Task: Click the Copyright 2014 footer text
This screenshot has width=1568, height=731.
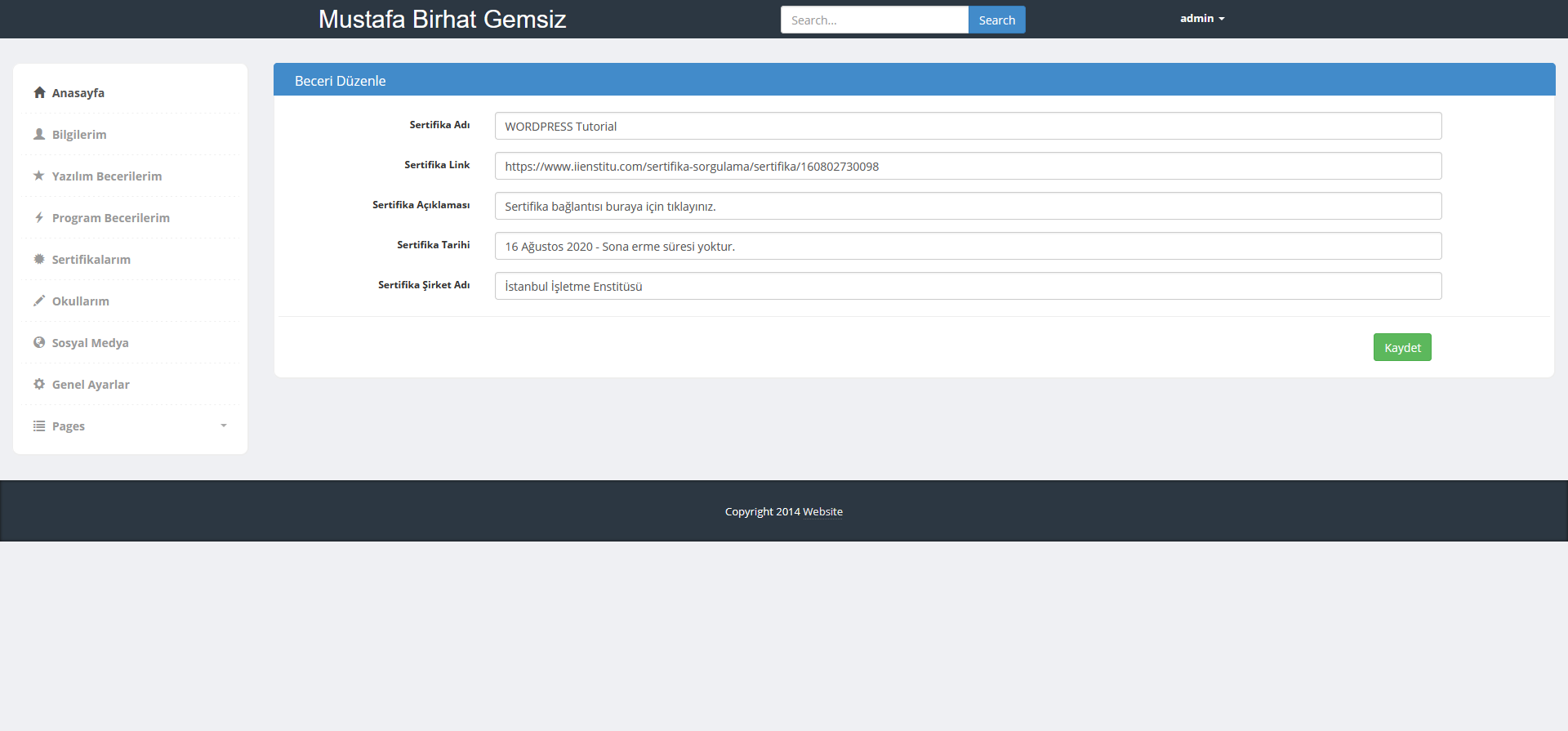Action: (x=762, y=511)
